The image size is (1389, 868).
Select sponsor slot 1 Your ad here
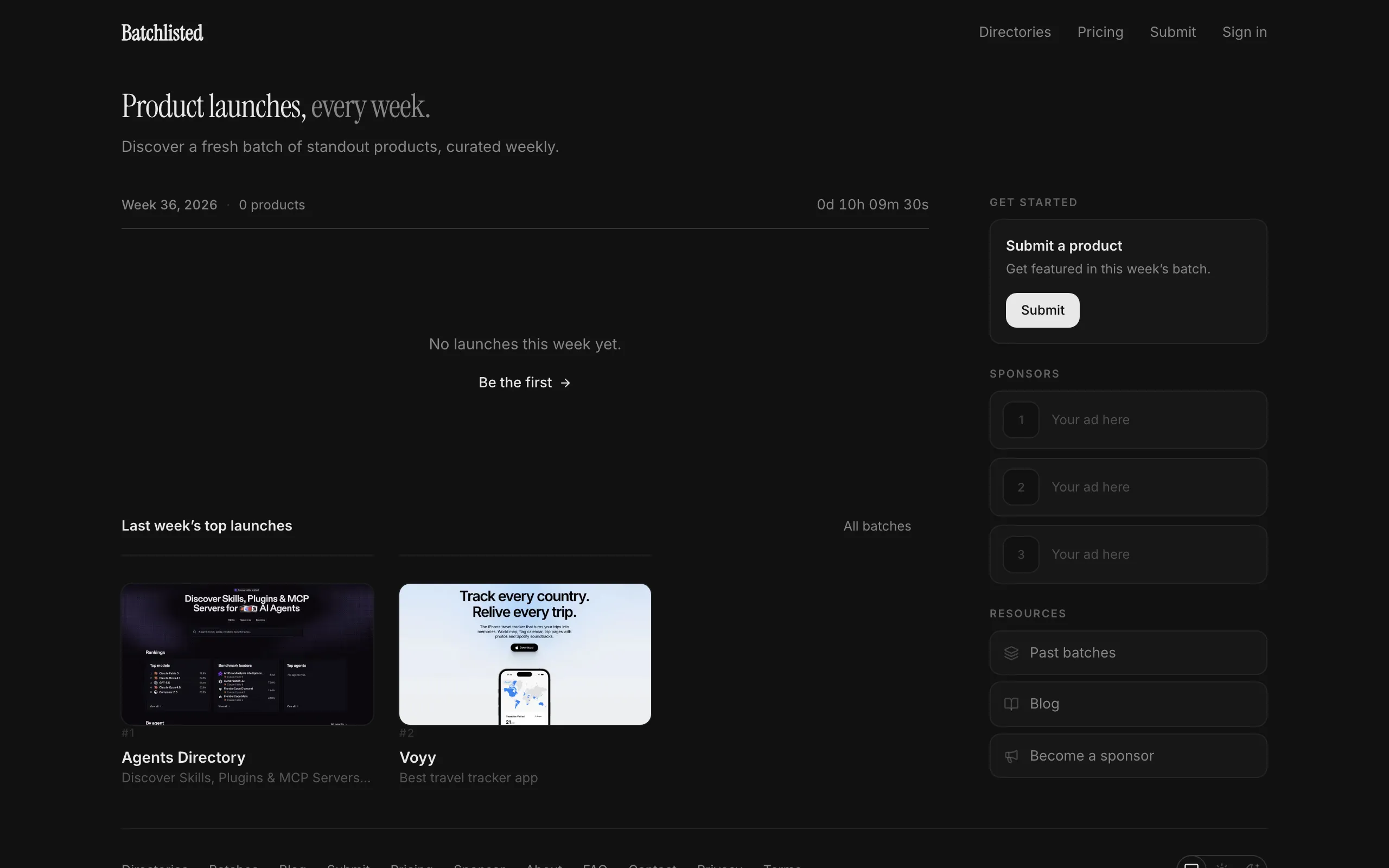click(x=1128, y=420)
